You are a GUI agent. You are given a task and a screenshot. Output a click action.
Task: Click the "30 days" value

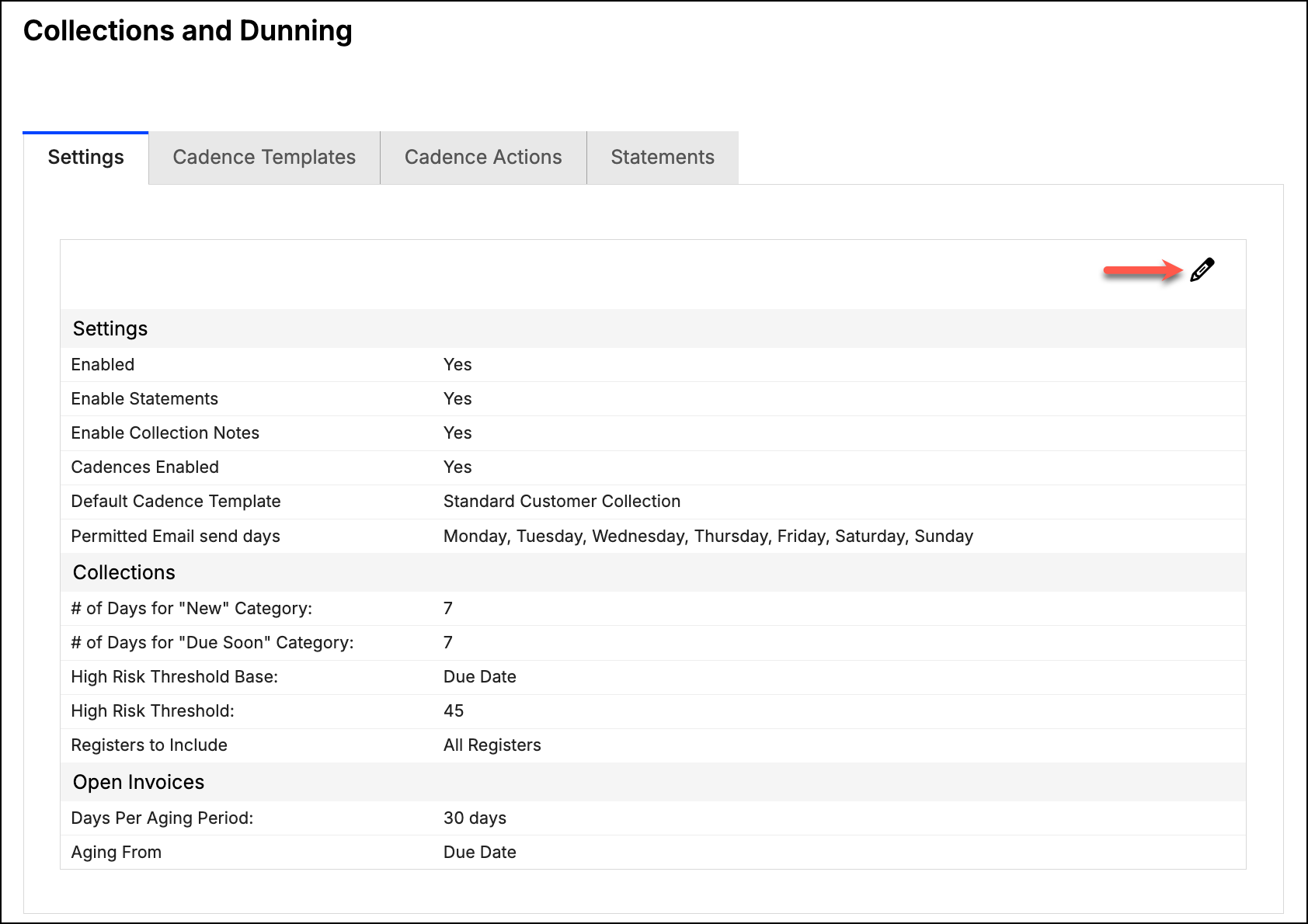coord(475,818)
